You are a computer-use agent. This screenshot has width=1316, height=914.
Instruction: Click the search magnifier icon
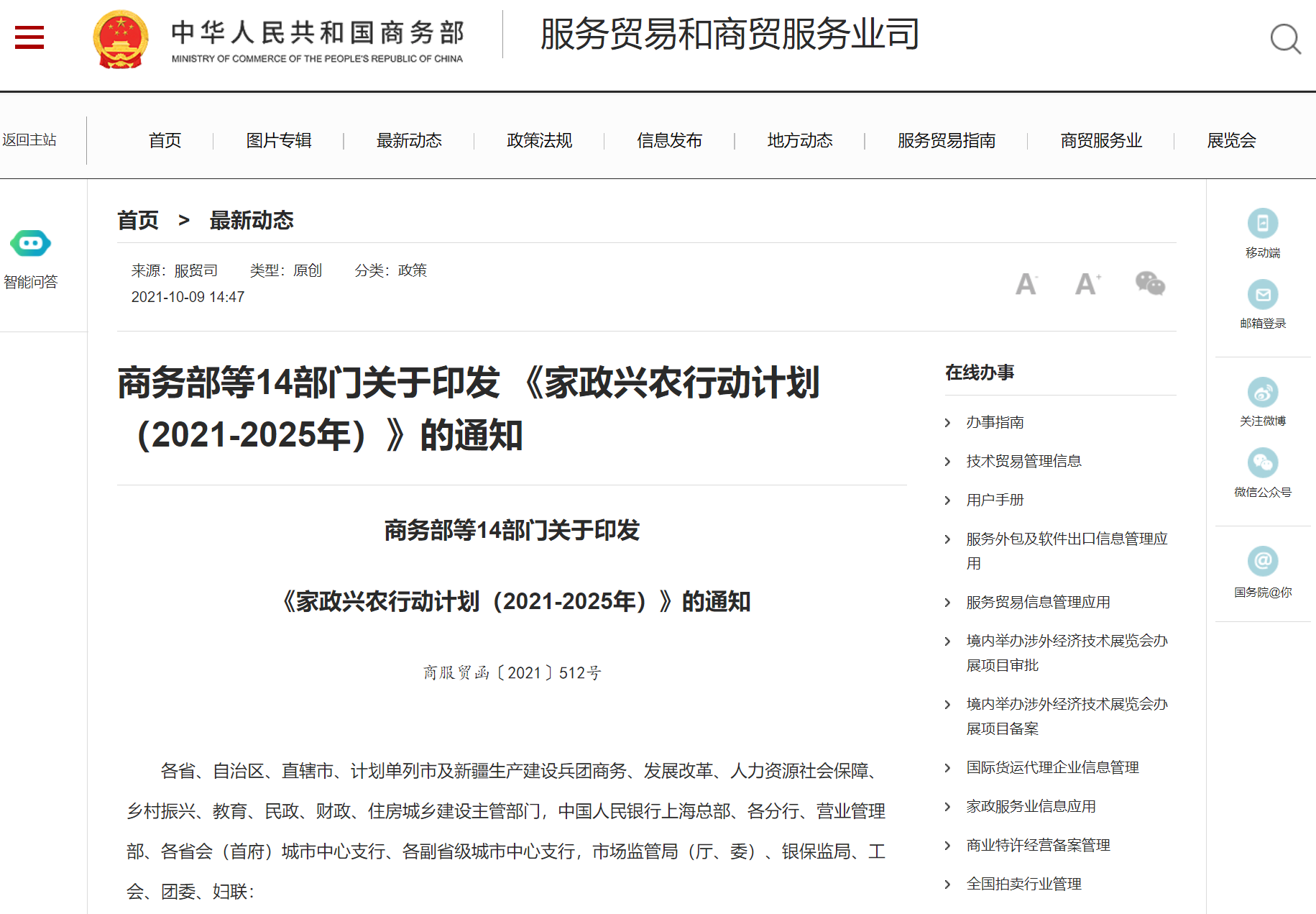click(1284, 39)
